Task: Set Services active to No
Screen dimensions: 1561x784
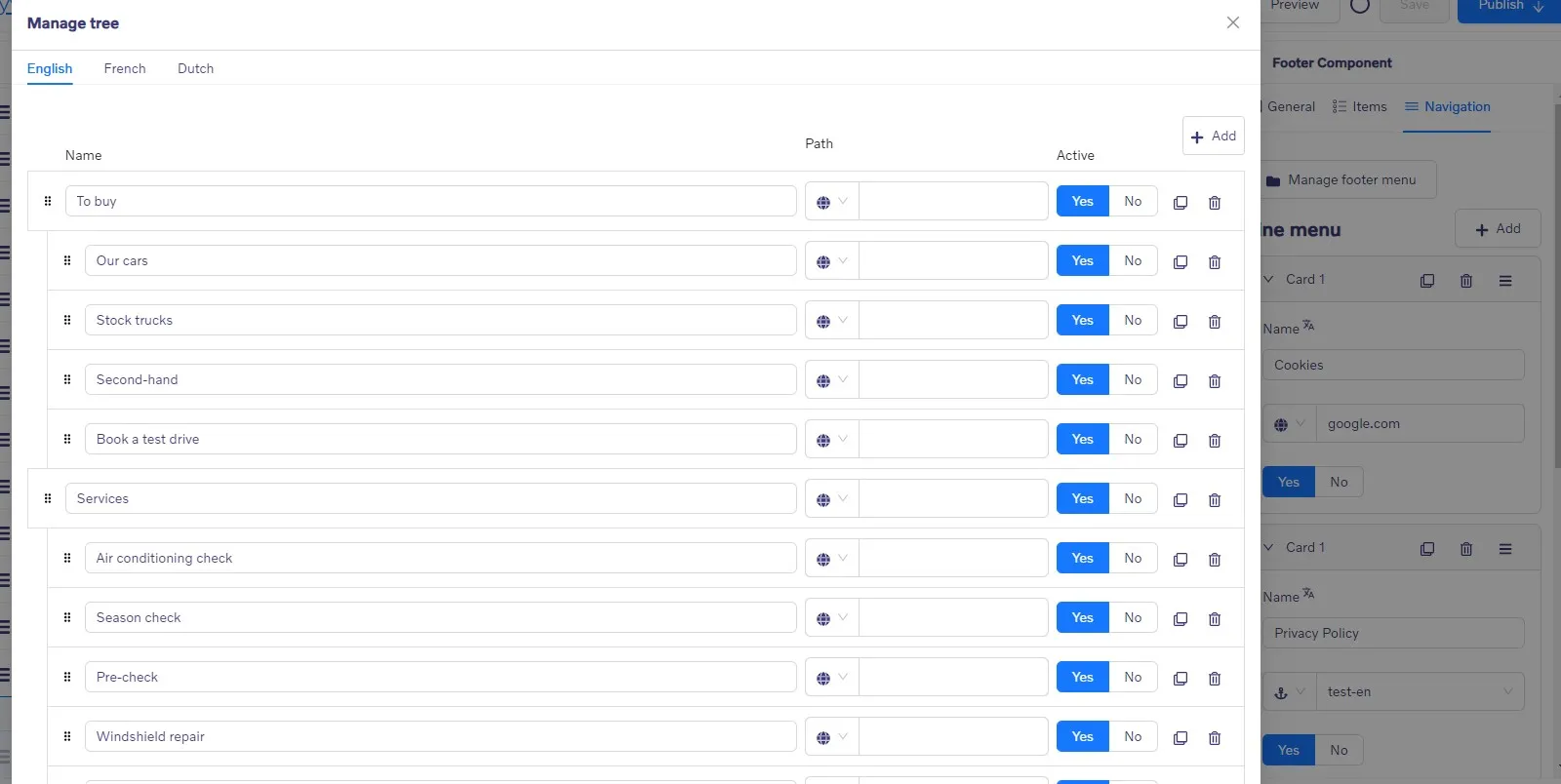Action: 1133,498
